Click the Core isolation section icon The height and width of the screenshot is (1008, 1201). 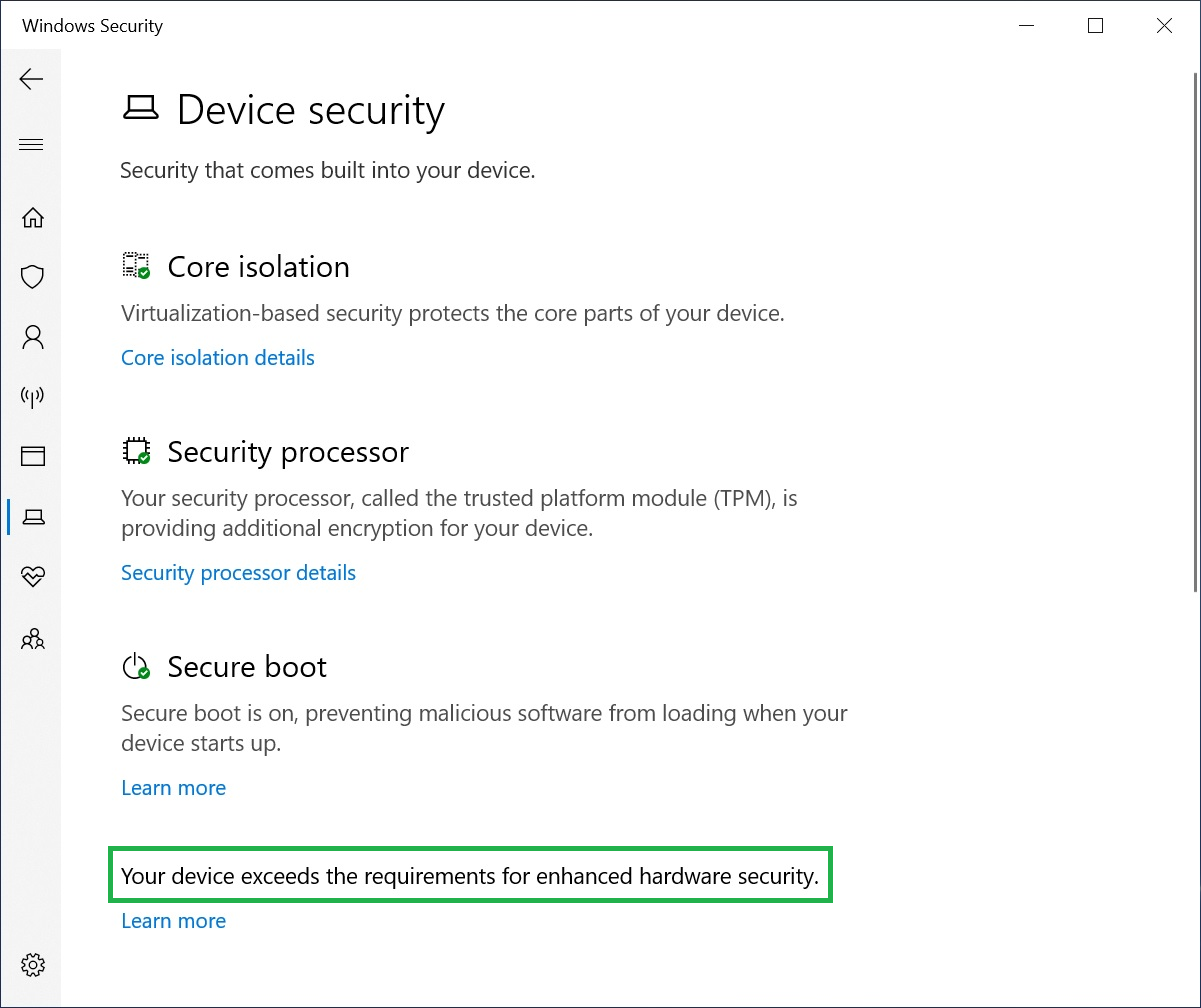tap(137, 264)
